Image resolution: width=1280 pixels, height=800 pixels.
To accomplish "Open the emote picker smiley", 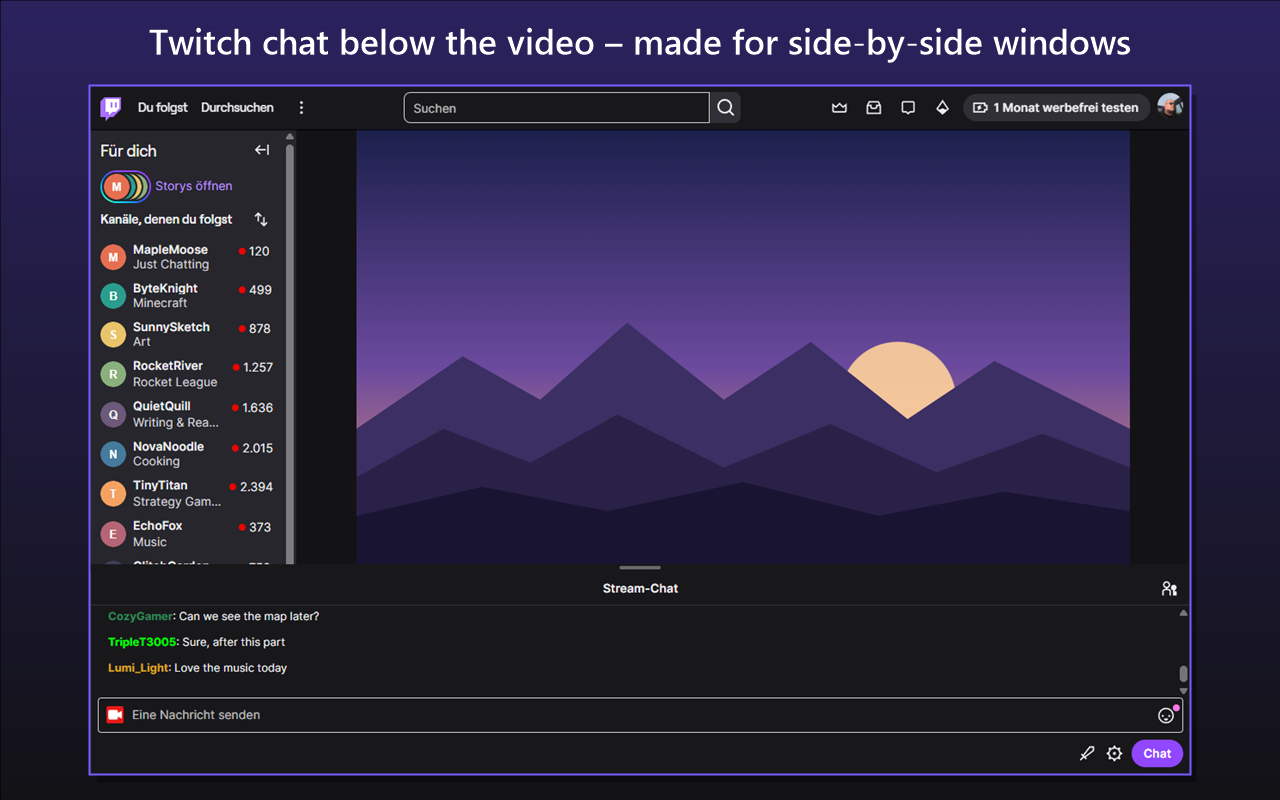I will pyautogui.click(x=1166, y=715).
